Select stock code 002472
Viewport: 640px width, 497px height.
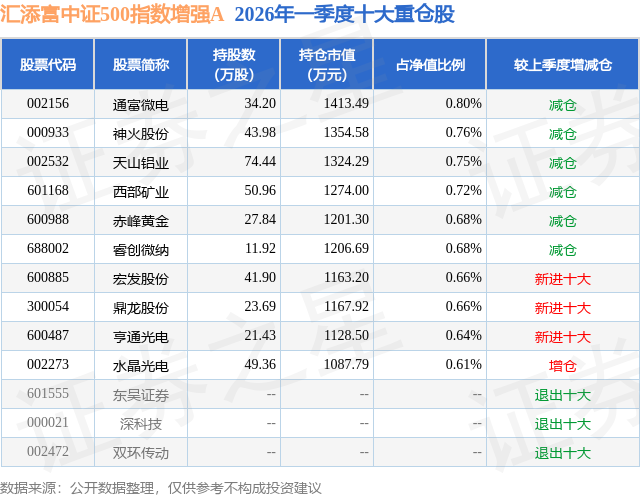pyautogui.click(x=48, y=451)
